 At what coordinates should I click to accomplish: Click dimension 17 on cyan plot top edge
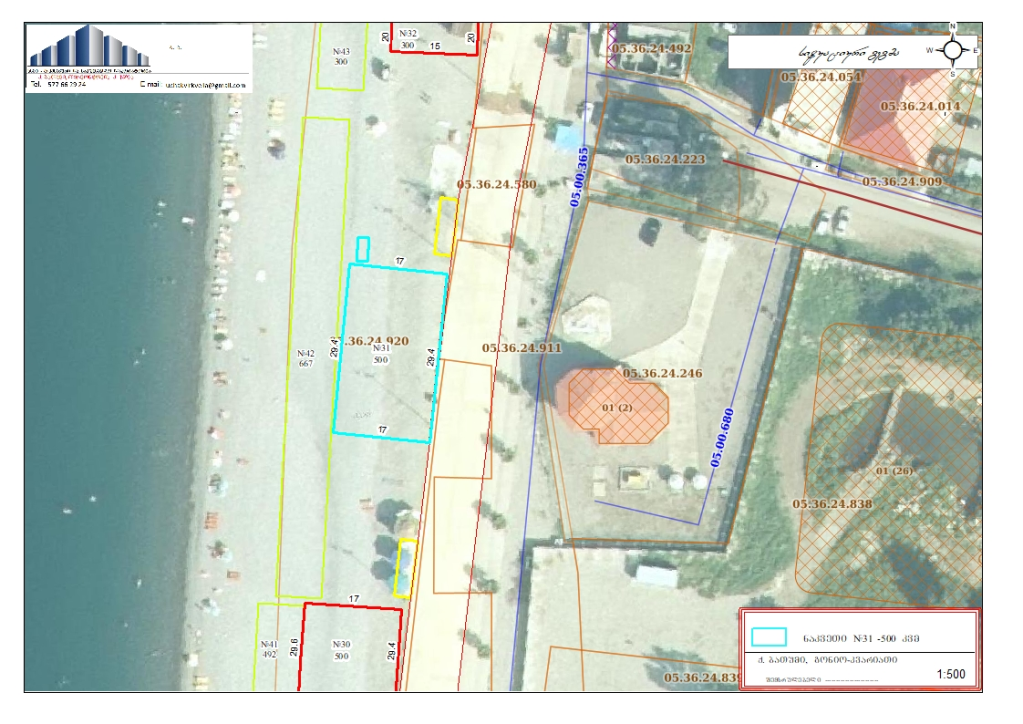point(400,261)
